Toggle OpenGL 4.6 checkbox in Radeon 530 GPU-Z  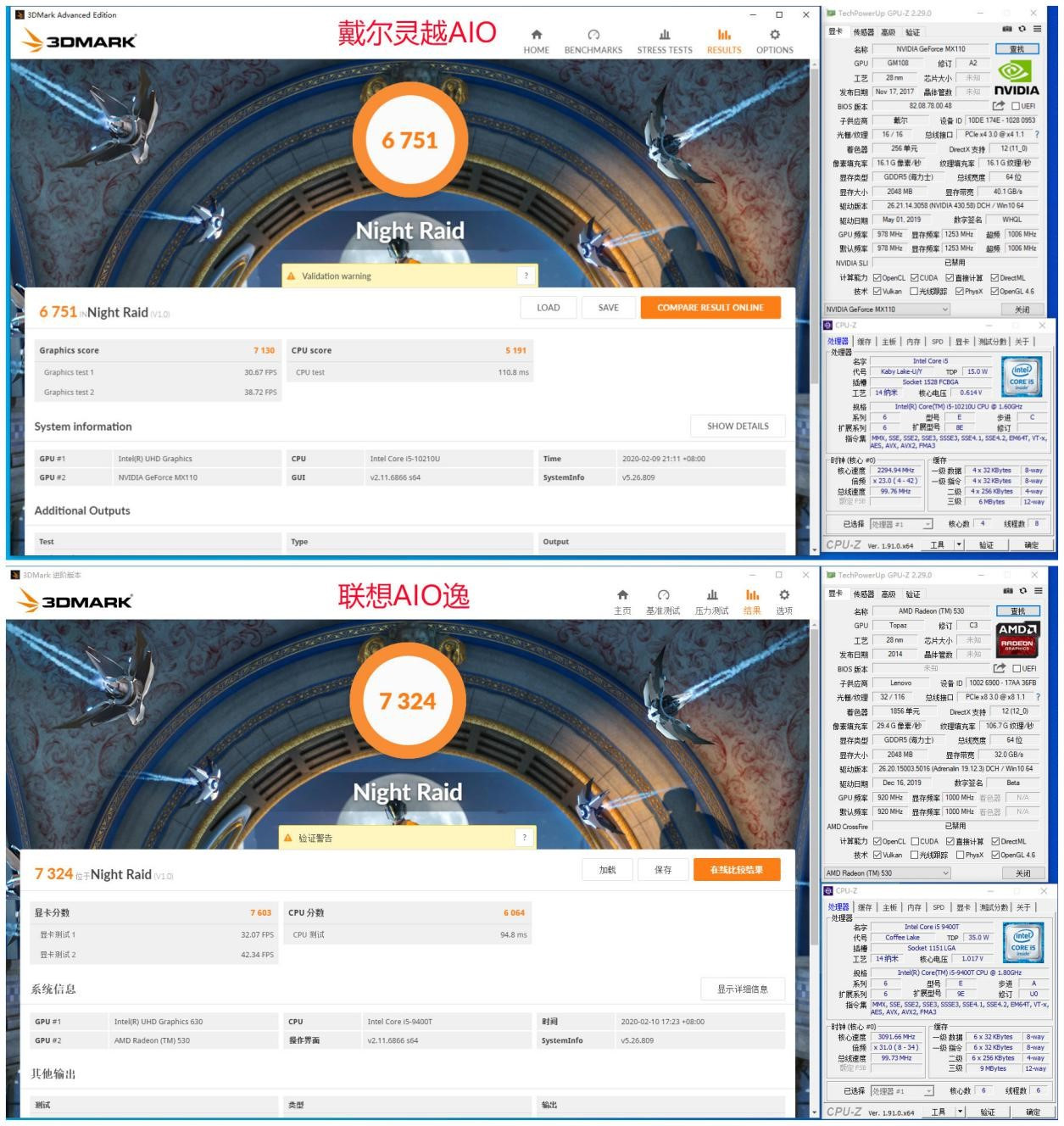click(x=995, y=855)
